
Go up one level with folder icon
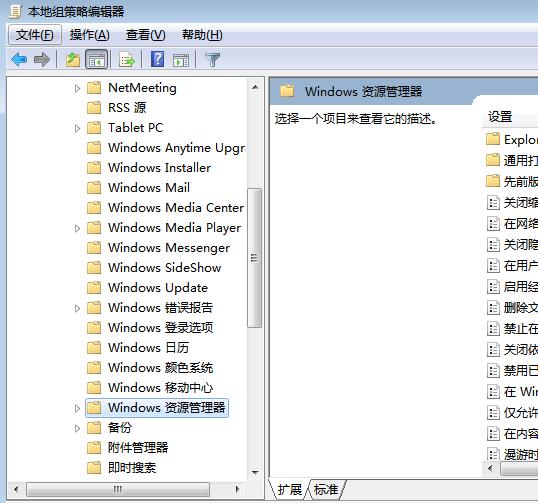73,59
